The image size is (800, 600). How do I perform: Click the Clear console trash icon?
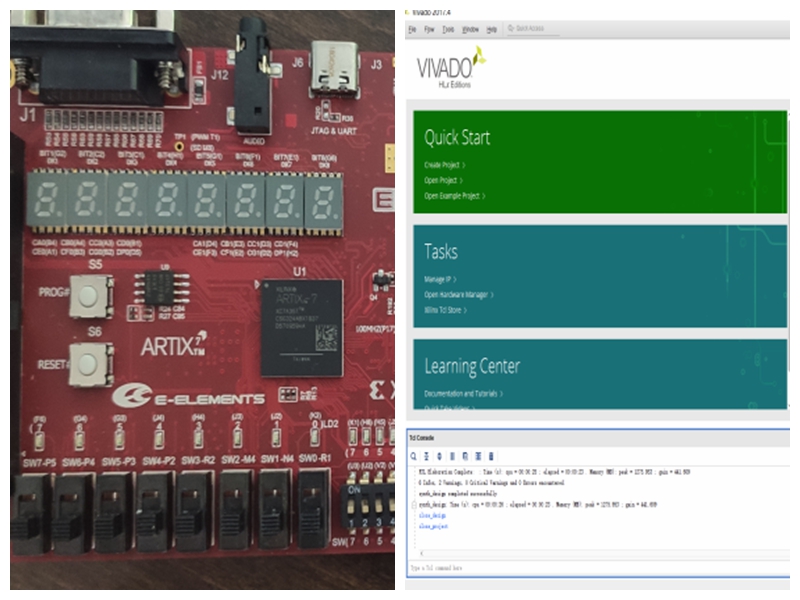490,456
